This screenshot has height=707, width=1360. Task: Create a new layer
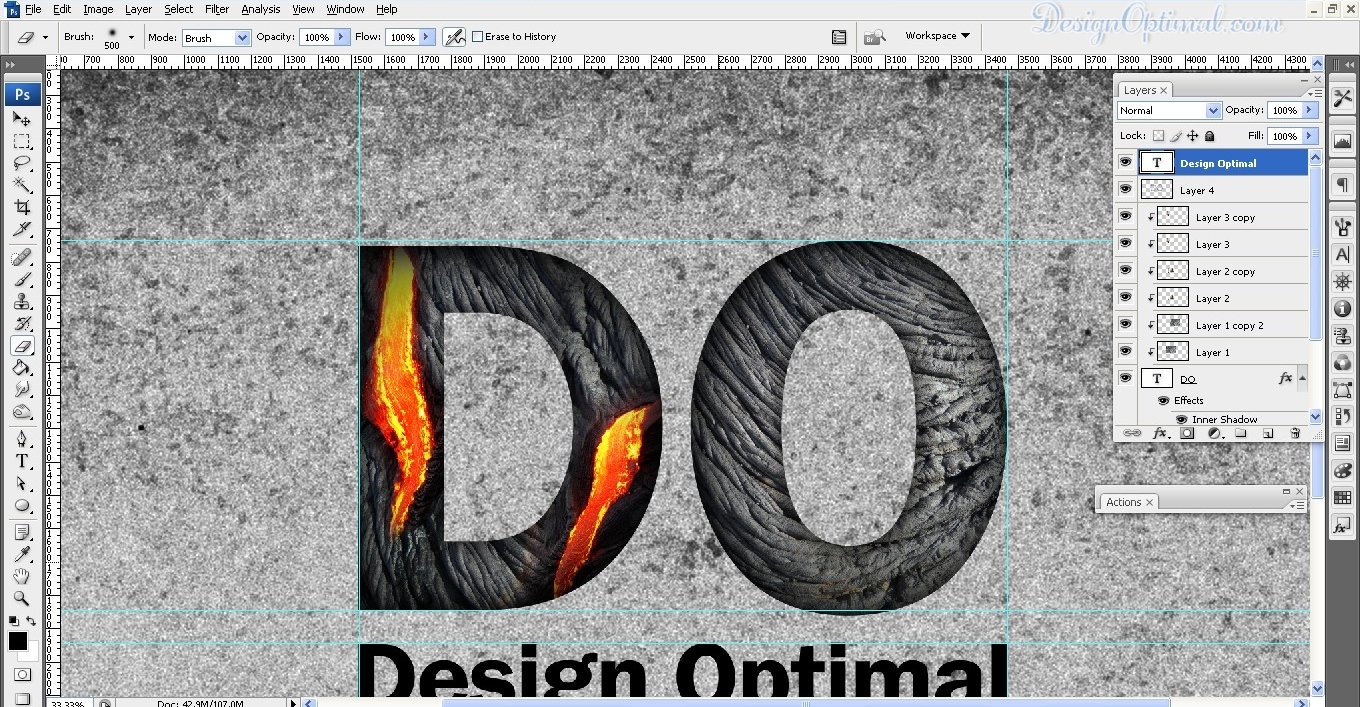[x=1268, y=433]
